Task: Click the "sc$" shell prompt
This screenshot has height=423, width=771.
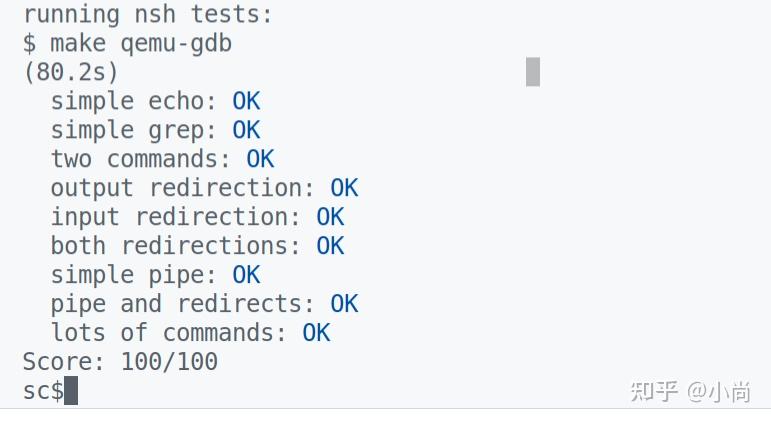Action: click(x=43, y=391)
